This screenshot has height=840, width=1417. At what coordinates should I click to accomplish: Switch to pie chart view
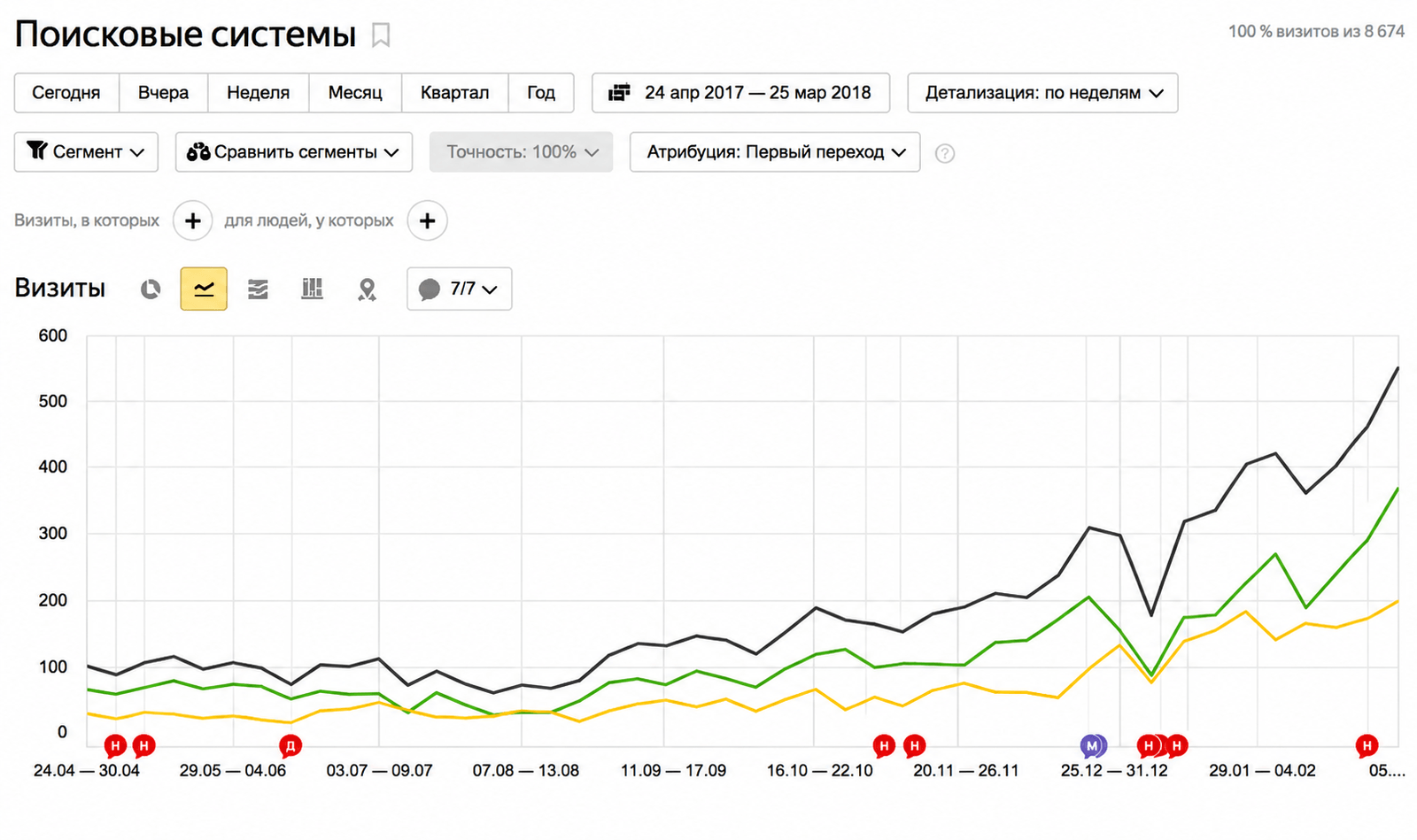(151, 289)
